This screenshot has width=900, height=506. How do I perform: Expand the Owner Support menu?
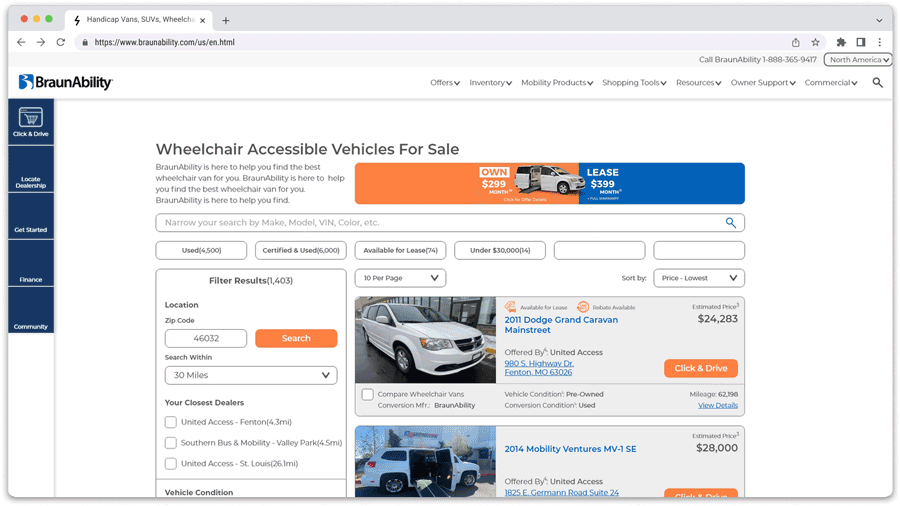pos(763,83)
